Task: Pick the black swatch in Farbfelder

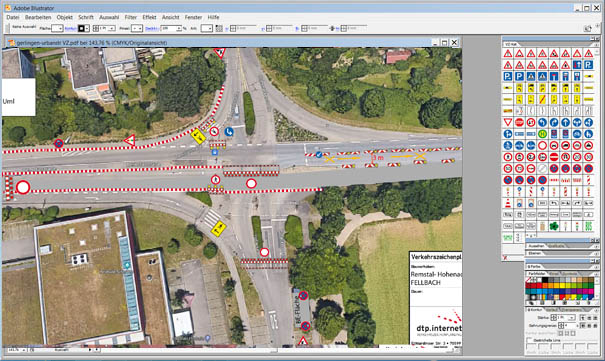Action: pos(545,280)
